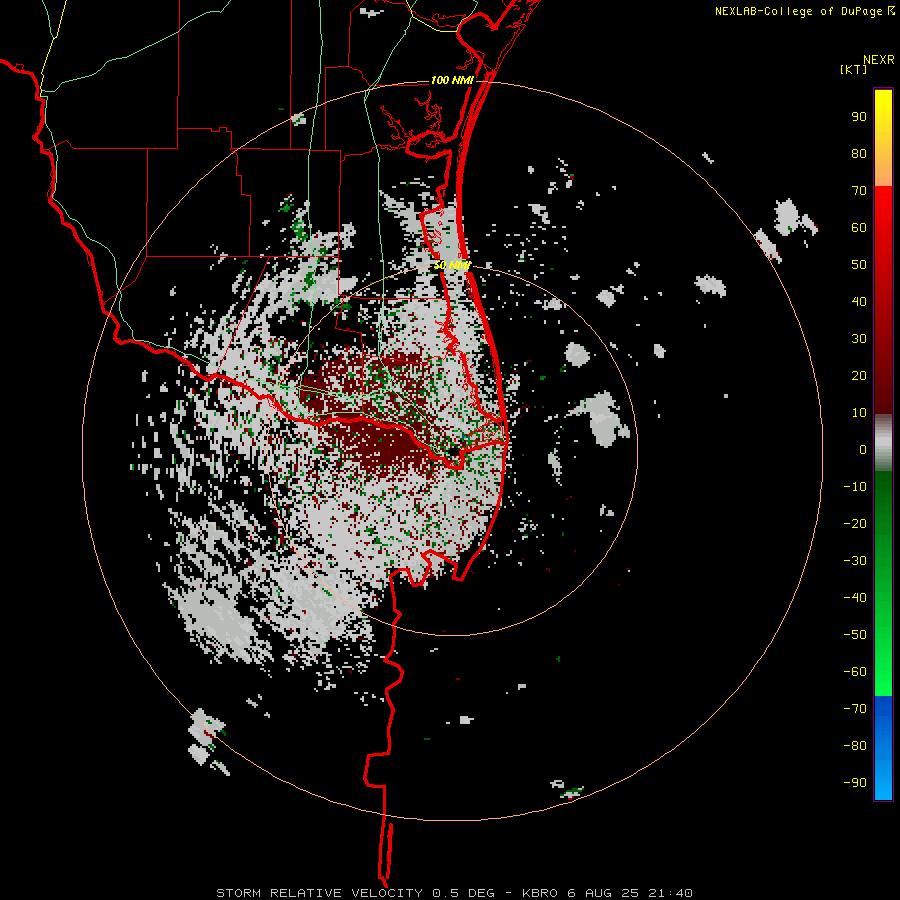Click the gray zero segment of the color bar

883,443
